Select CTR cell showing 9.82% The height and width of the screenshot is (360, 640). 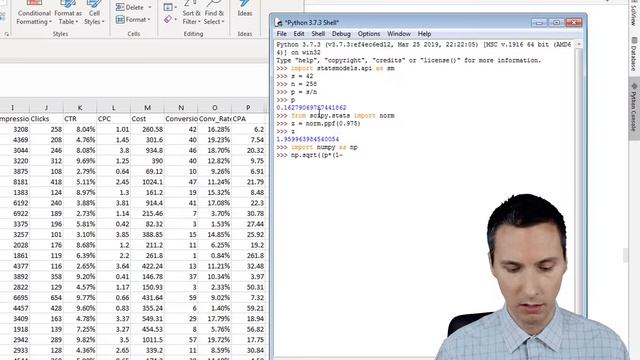80,340
